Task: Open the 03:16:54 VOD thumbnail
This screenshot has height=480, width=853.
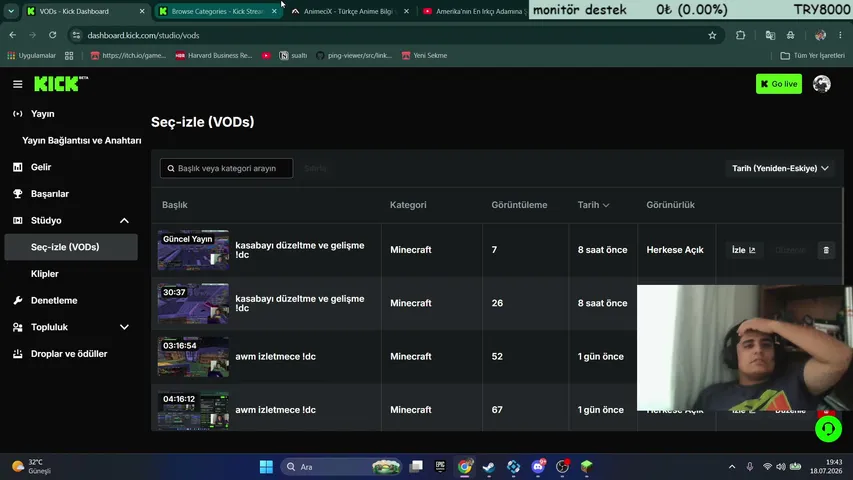Action: (x=193, y=356)
